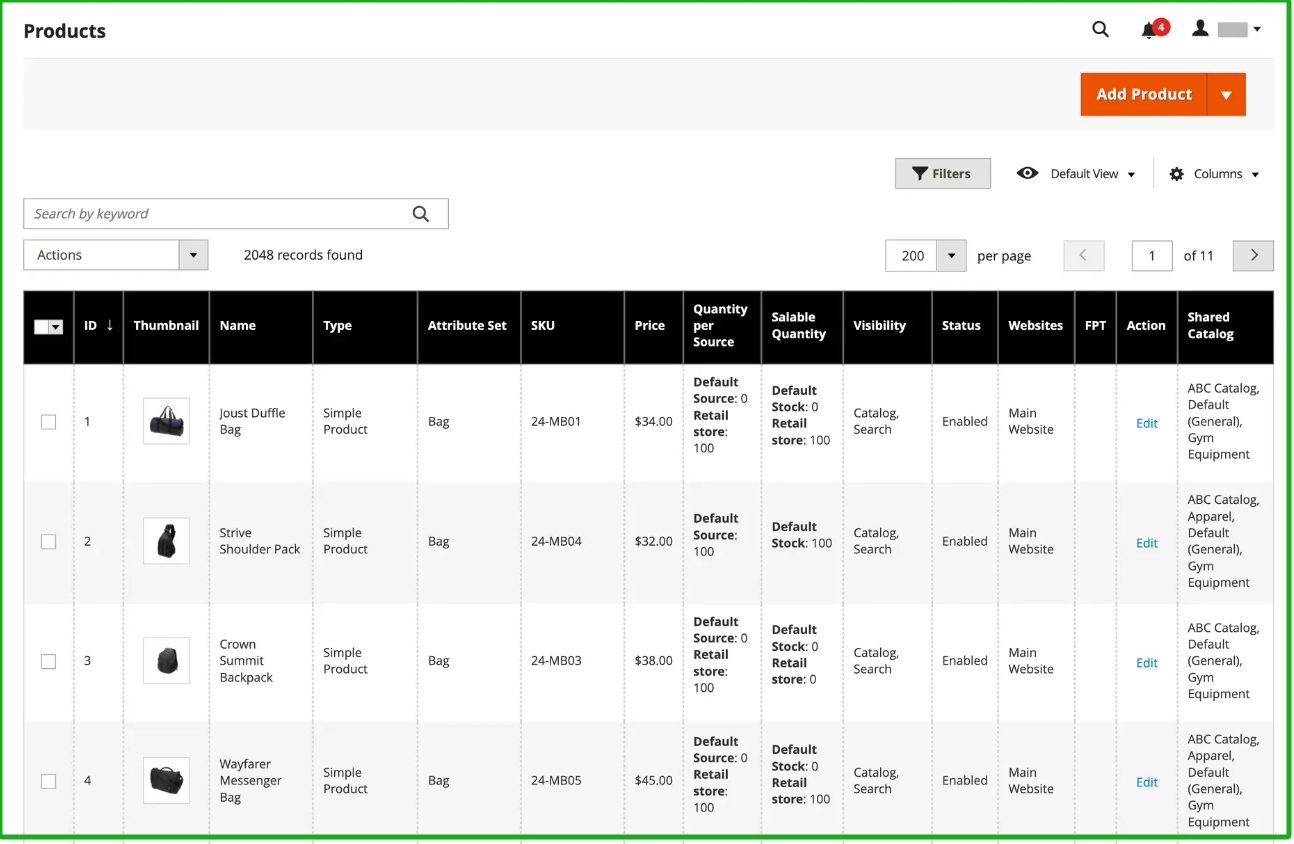Open the notifications bell icon
The image size is (1294, 844).
pyautogui.click(x=1150, y=30)
